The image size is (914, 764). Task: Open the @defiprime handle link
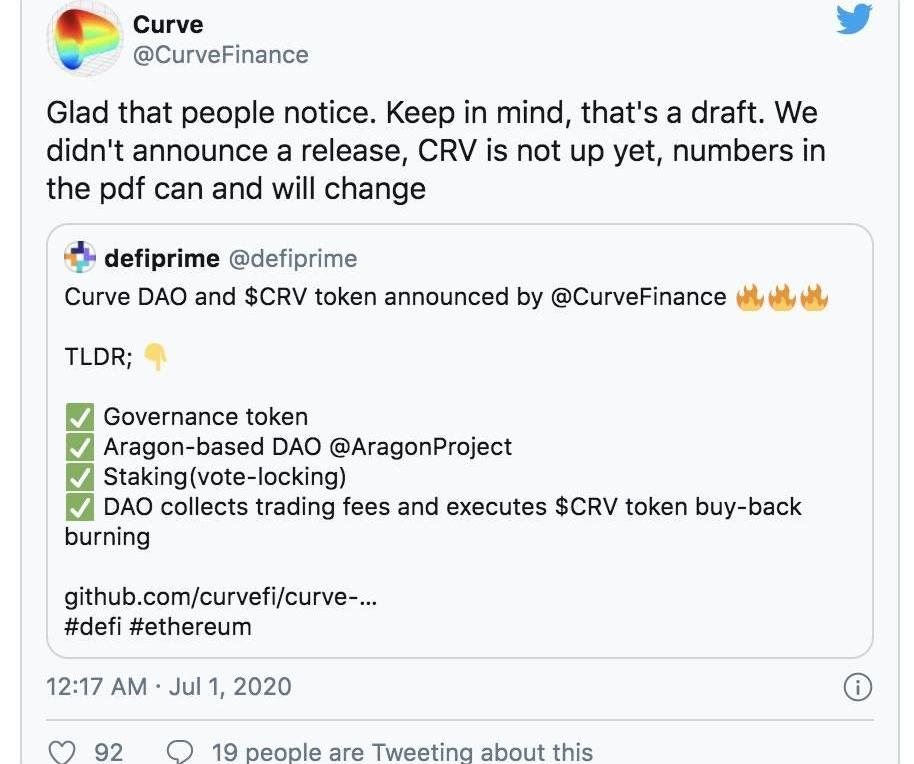point(293,259)
